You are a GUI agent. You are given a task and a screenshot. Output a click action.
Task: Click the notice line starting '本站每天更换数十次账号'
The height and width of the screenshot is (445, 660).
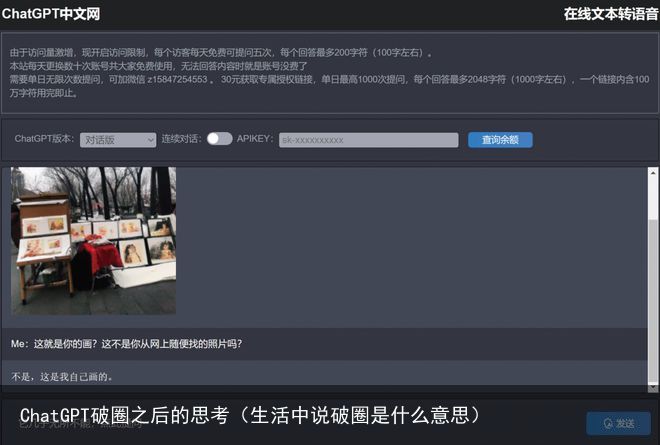(x=158, y=66)
